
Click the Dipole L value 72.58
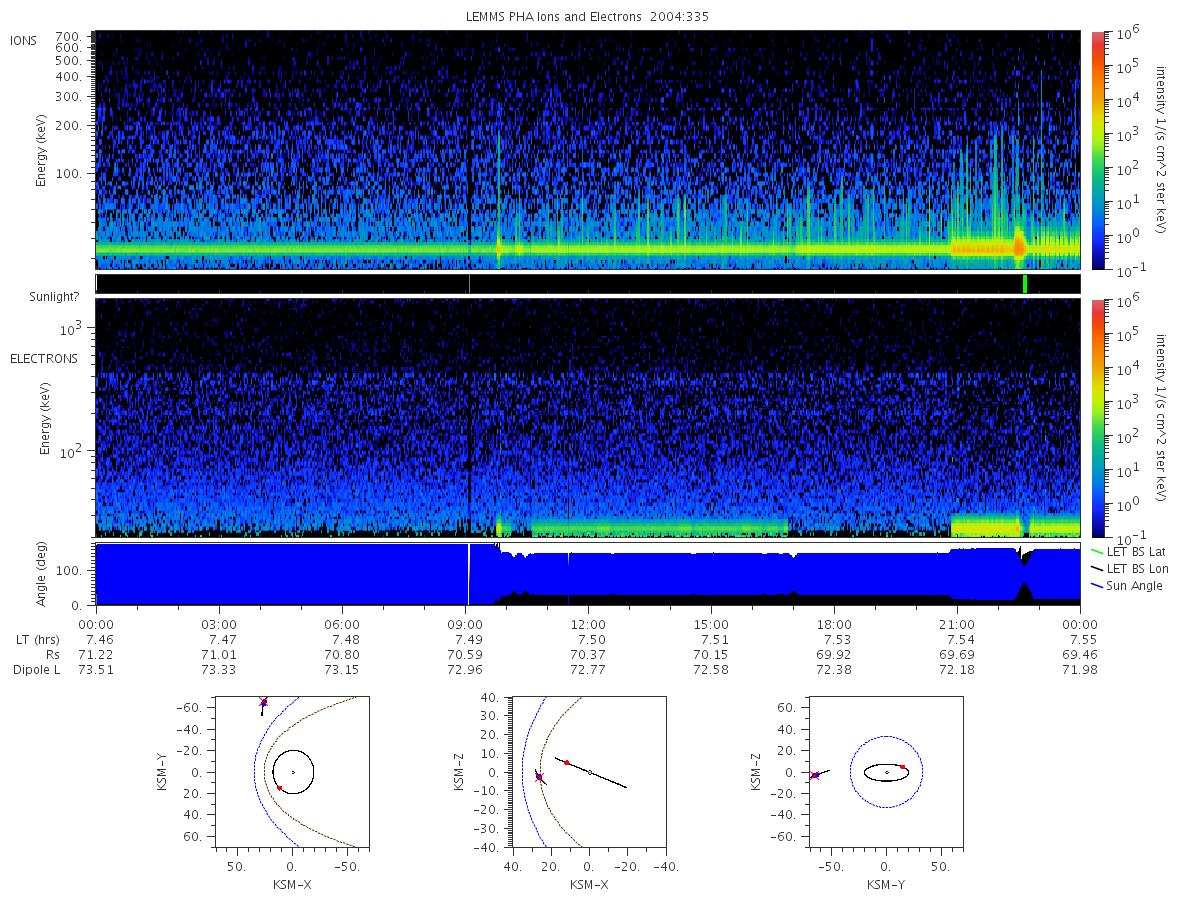(711, 669)
